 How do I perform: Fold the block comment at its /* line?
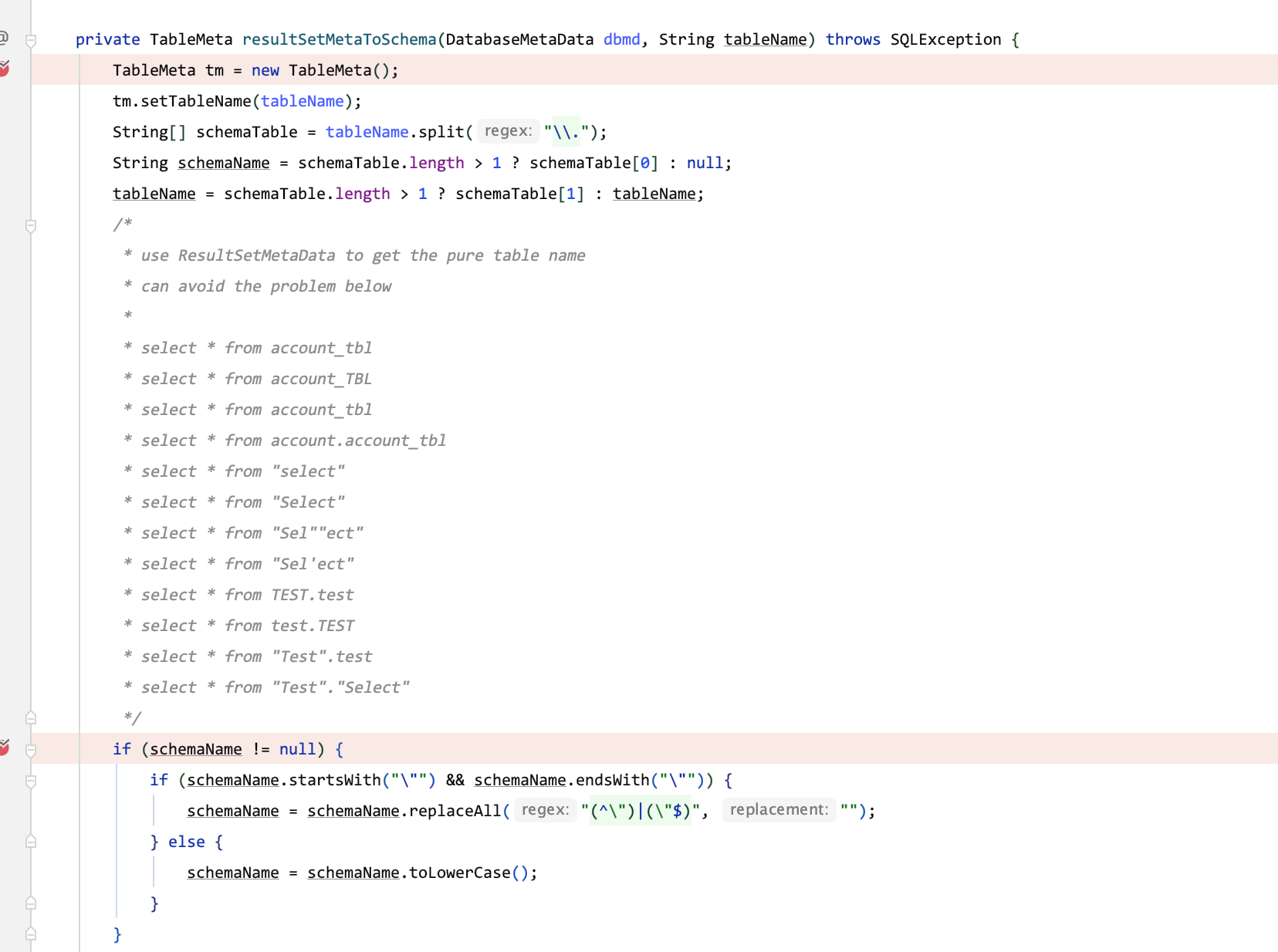click(x=31, y=225)
